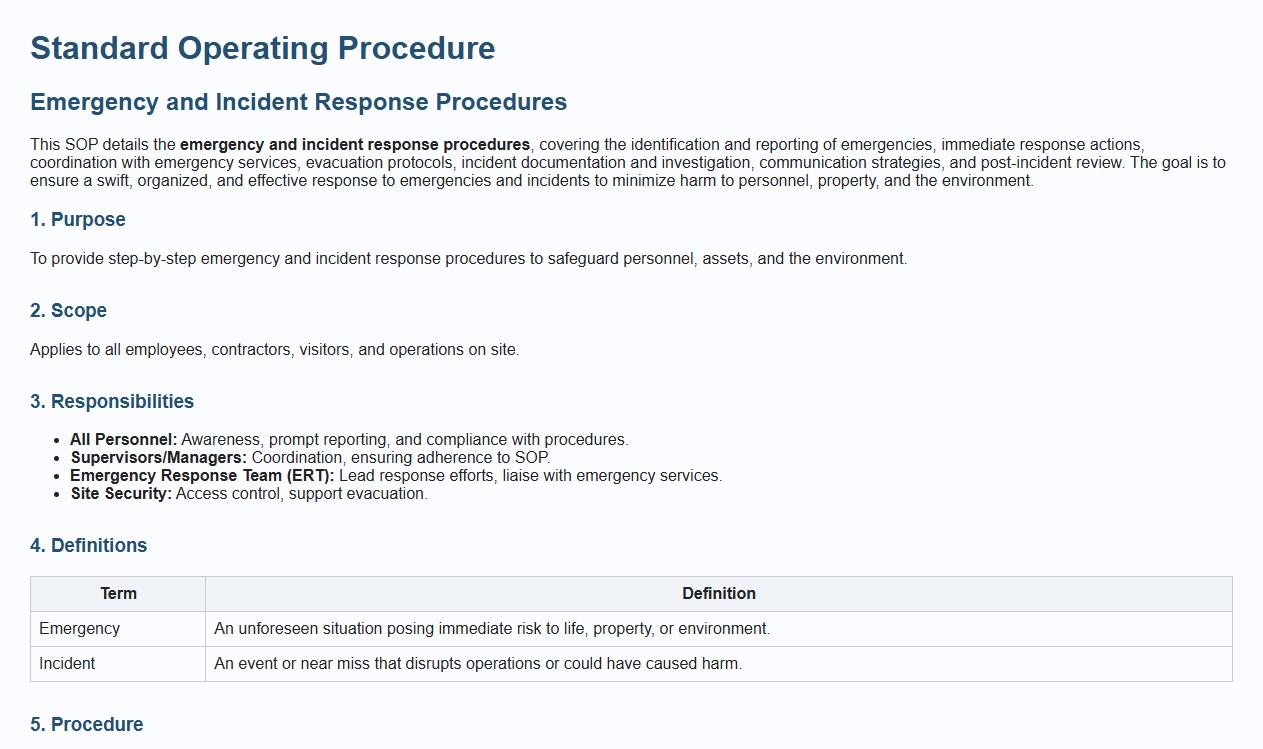The width and height of the screenshot is (1263, 749).
Task: Click the 'Applies to all employees' sentence
Action: click(274, 350)
